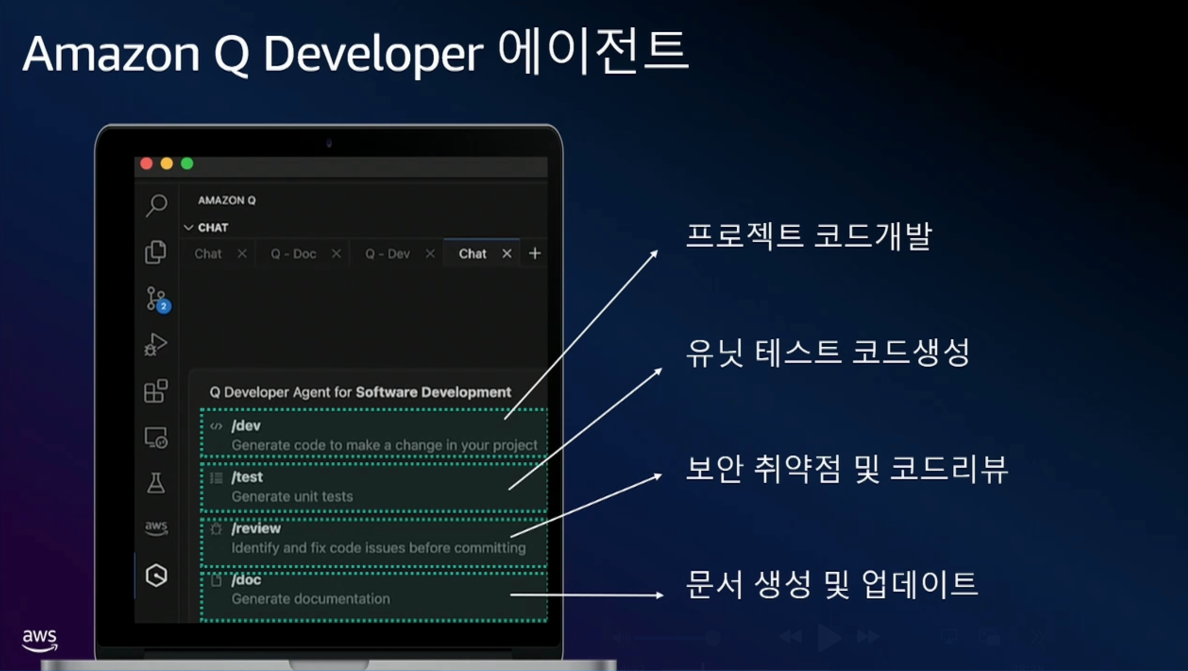
Task: Close the active Chat tab
Action: pos(507,254)
